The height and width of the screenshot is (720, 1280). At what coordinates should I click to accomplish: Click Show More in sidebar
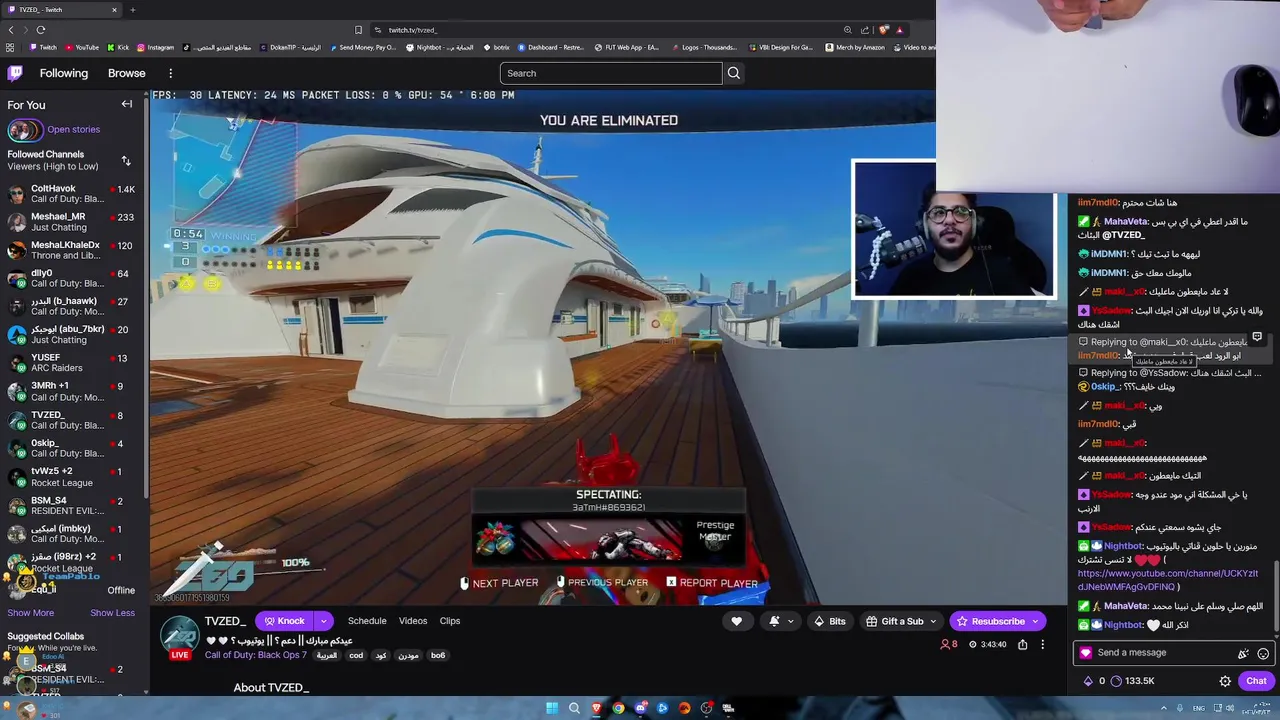pos(31,613)
